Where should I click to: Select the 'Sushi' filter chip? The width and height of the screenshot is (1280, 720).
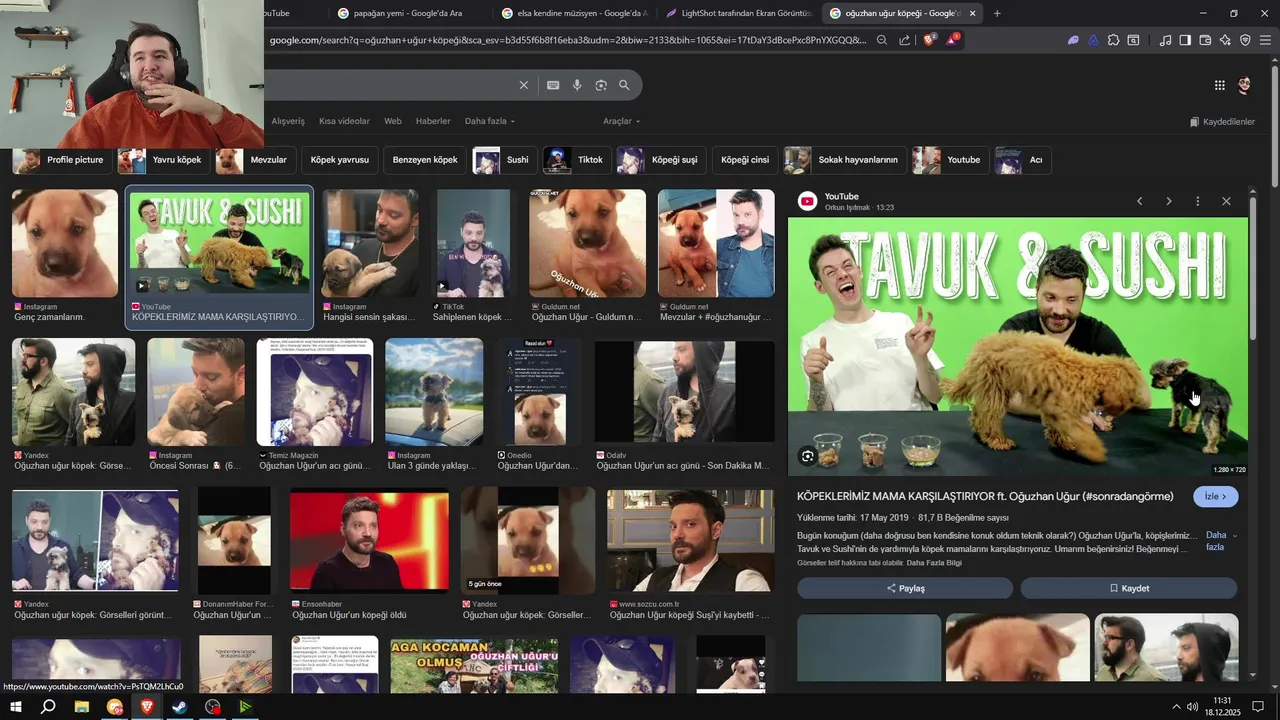(x=505, y=160)
